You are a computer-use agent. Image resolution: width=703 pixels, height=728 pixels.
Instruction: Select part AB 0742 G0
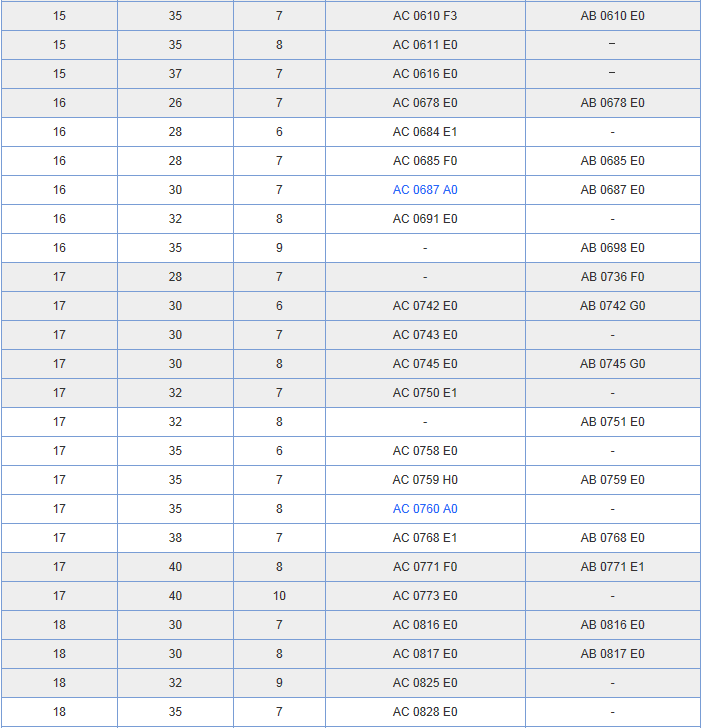pyautogui.click(x=612, y=306)
